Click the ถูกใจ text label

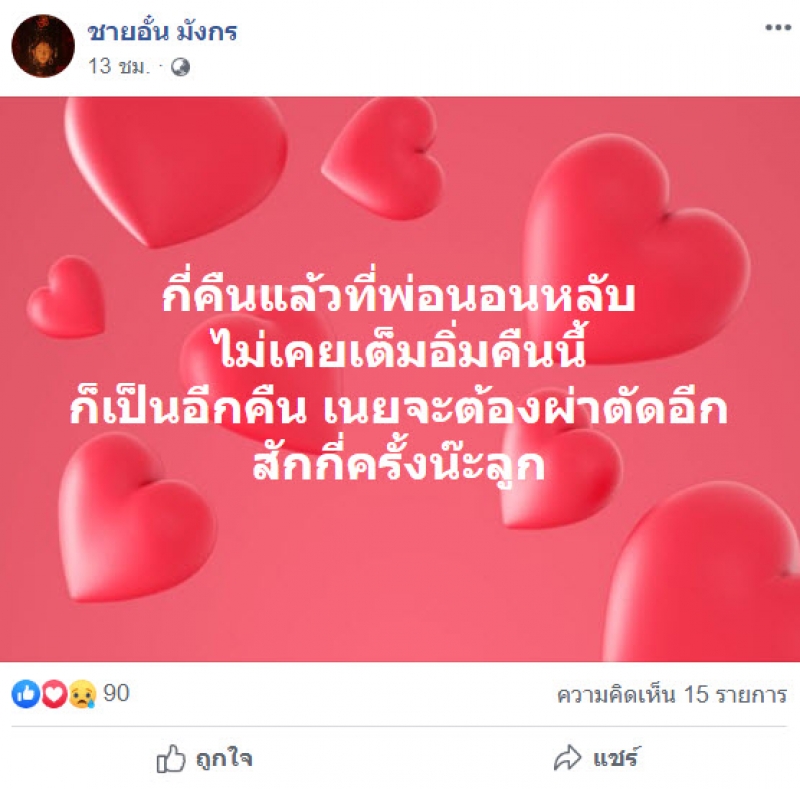pos(224,758)
